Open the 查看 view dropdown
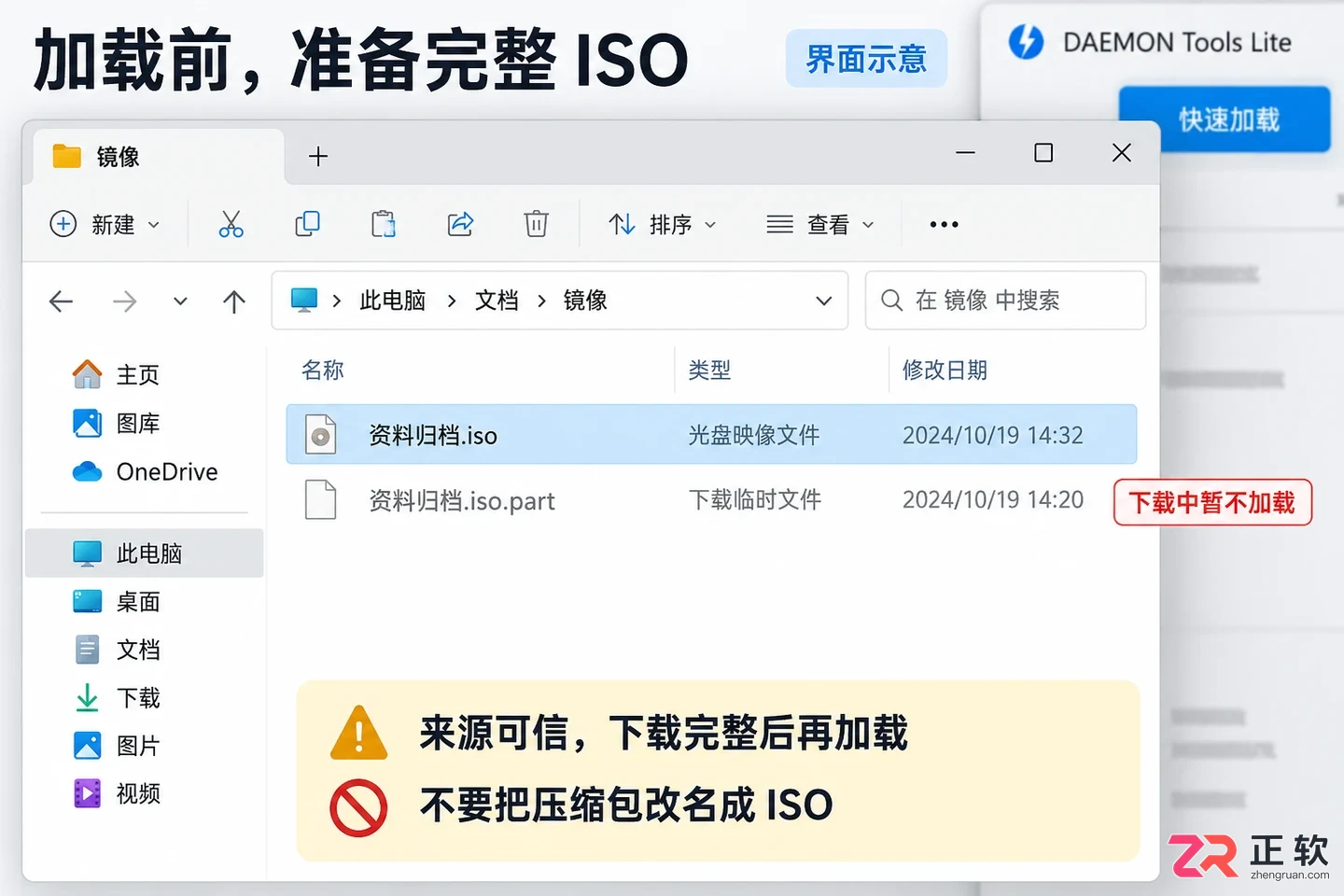The width and height of the screenshot is (1344, 896). pyautogui.click(x=820, y=224)
